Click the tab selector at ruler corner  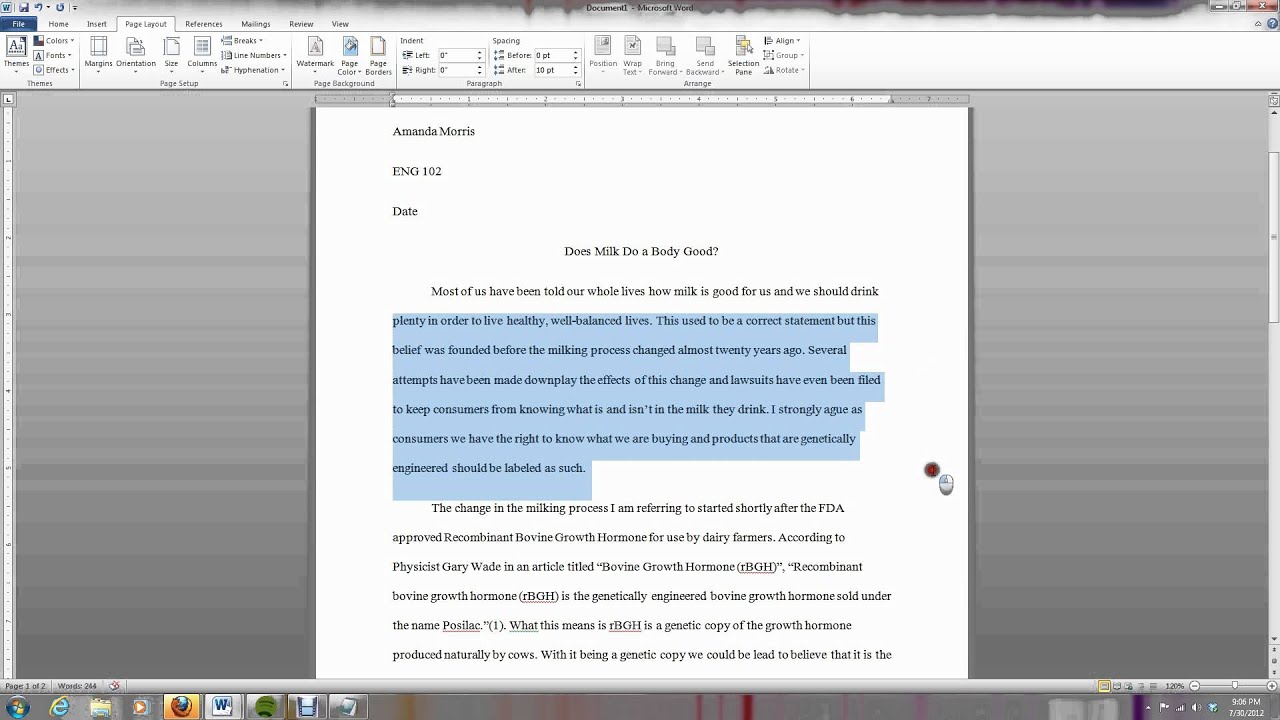[9, 100]
